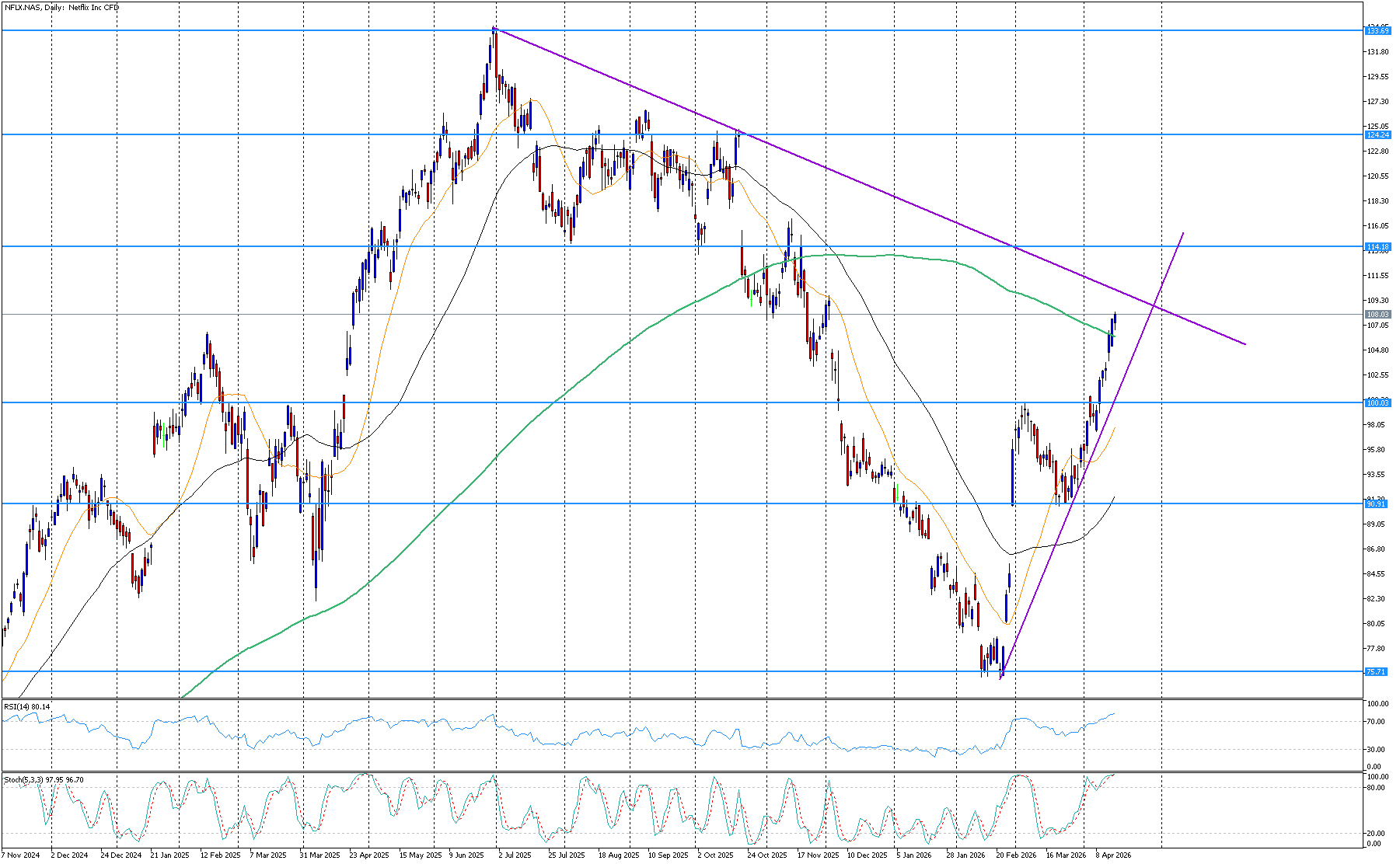Viewport: 1400px width, 864px height.
Task: Click the top end of ascending purple trendline
Action: (x=1183, y=233)
